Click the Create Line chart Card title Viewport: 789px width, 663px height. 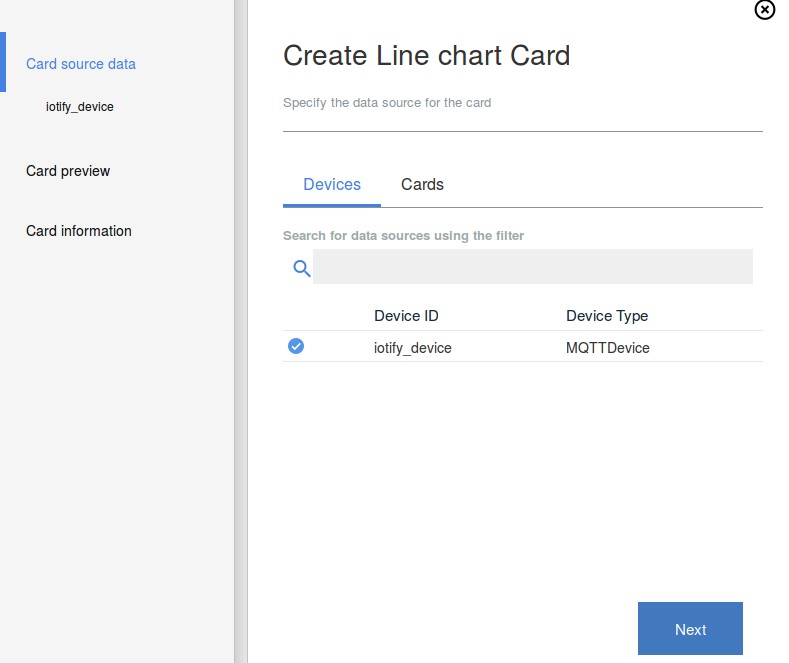427,55
